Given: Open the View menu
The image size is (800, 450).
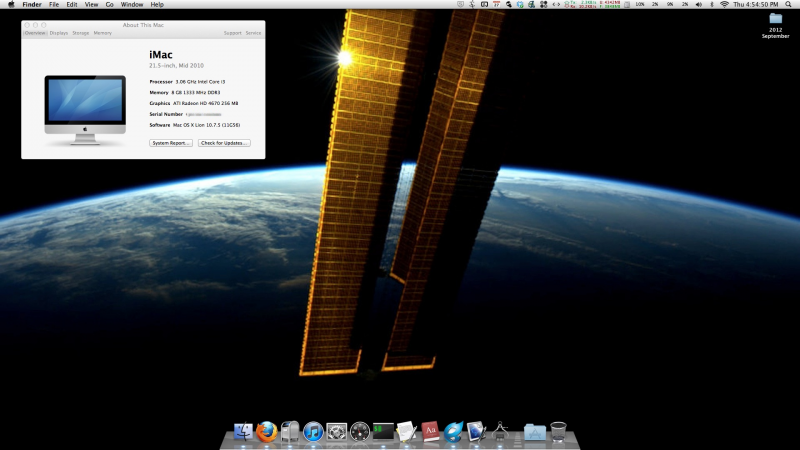Looking at the screenshot, I should (91, 4).
